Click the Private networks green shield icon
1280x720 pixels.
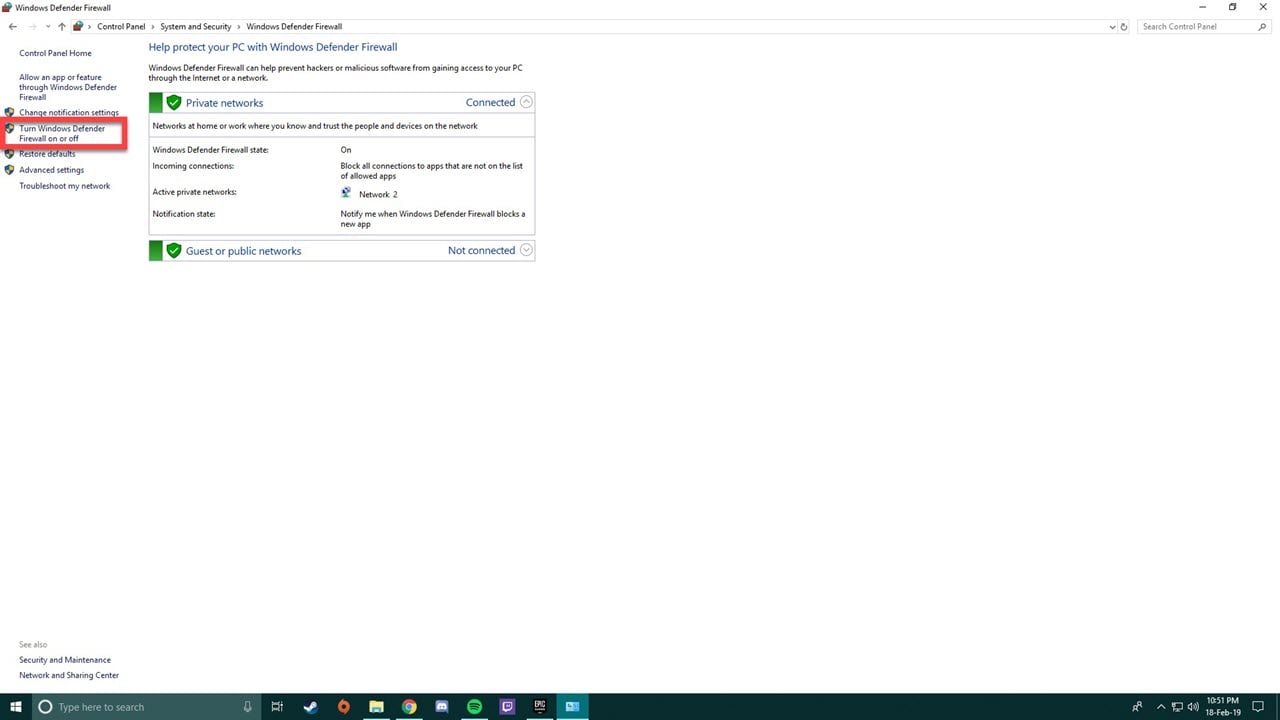[x=174, y=103]
